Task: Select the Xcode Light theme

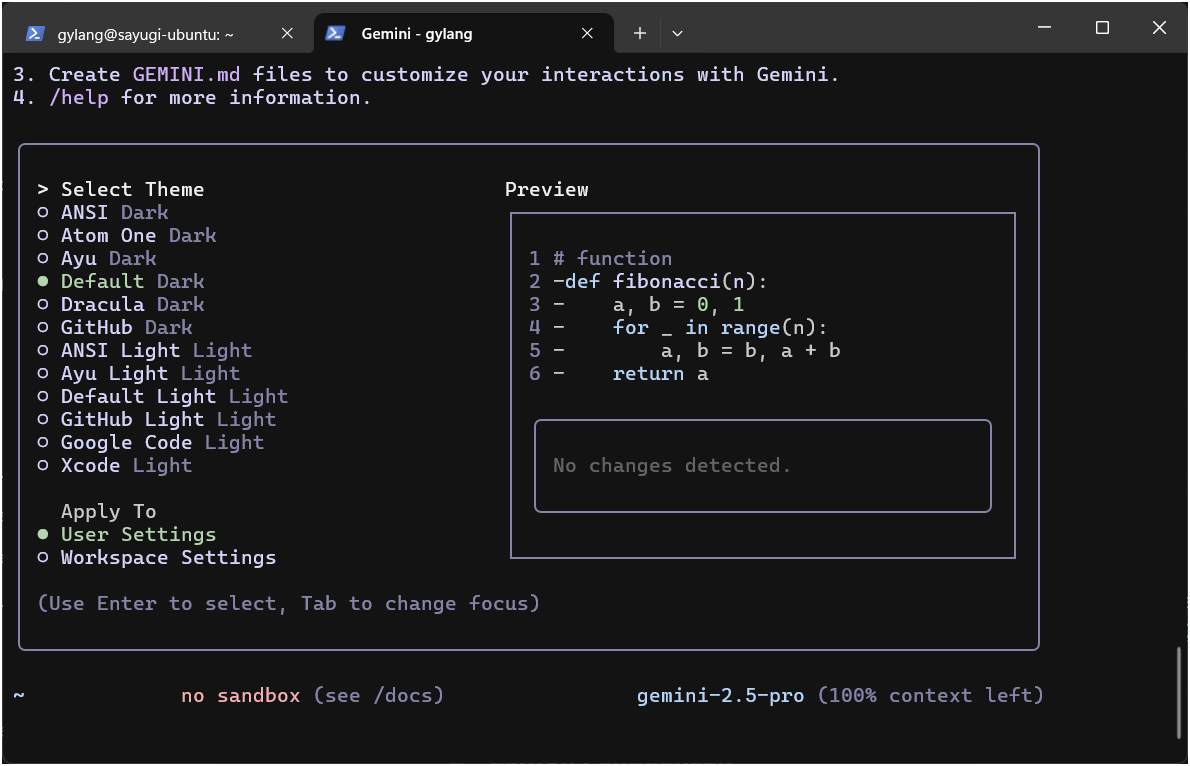Action: pyautogui.click(x=126, y=465)
